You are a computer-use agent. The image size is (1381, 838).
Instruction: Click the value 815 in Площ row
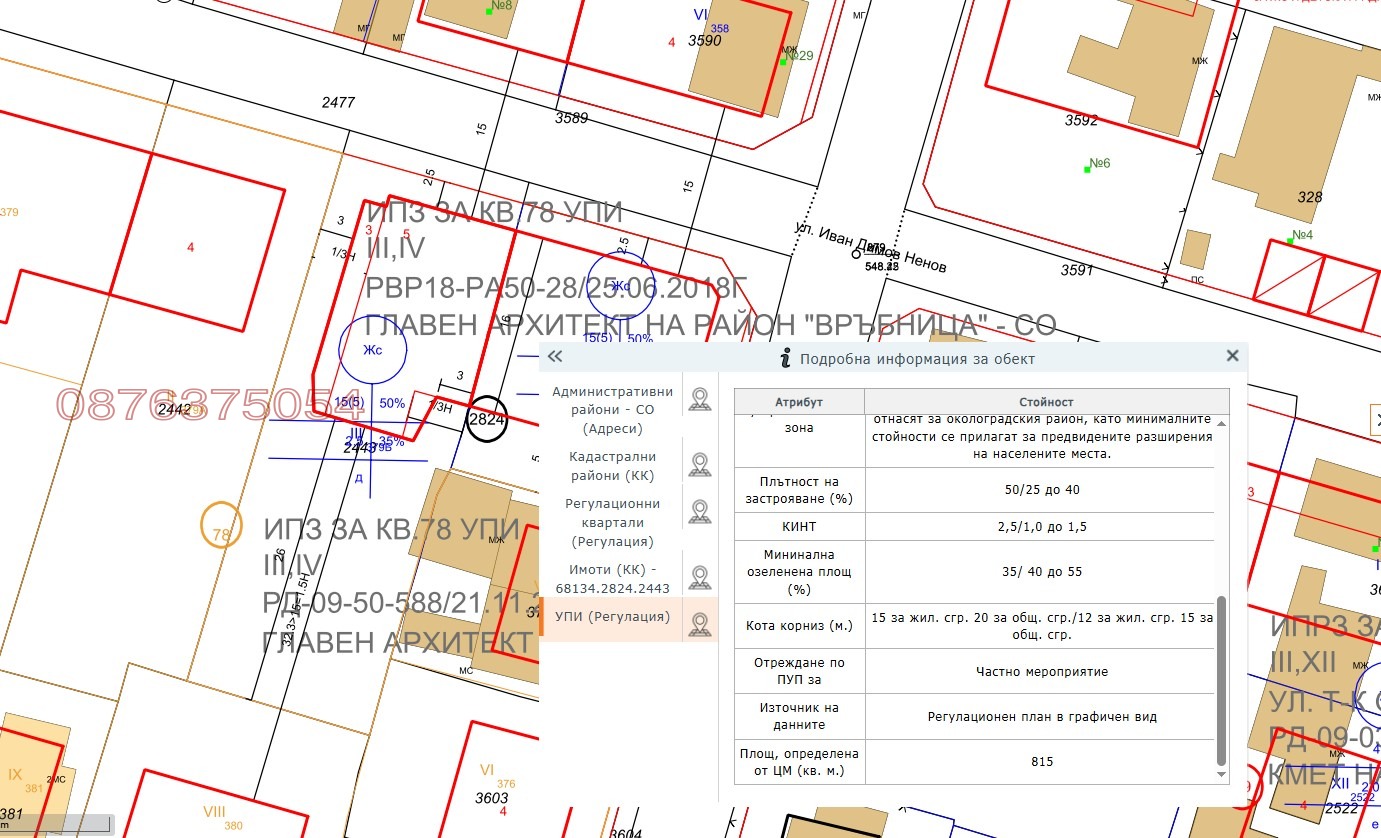1040,762
